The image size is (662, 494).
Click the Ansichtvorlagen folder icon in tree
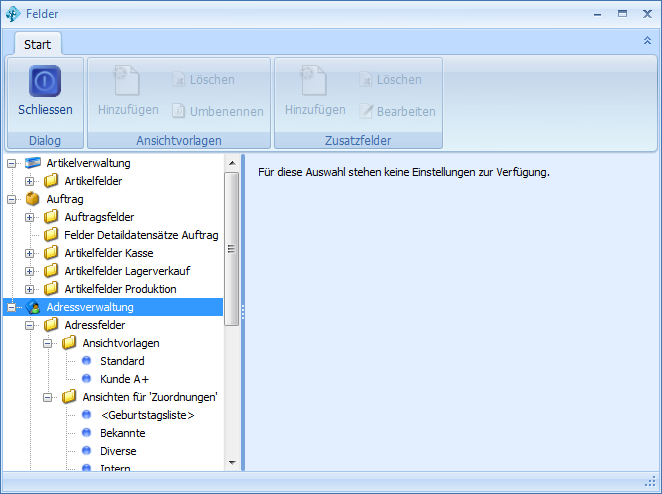point(69,343)
